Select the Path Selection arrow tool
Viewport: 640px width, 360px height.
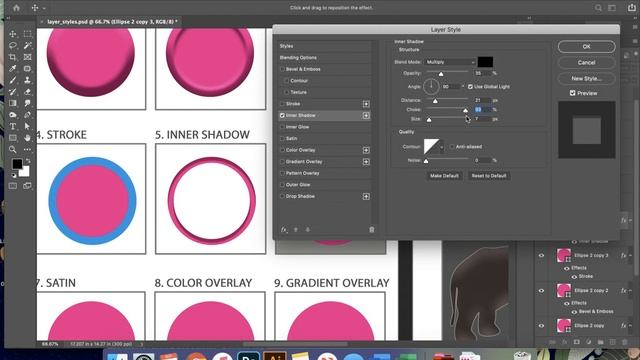pos(27,127)
